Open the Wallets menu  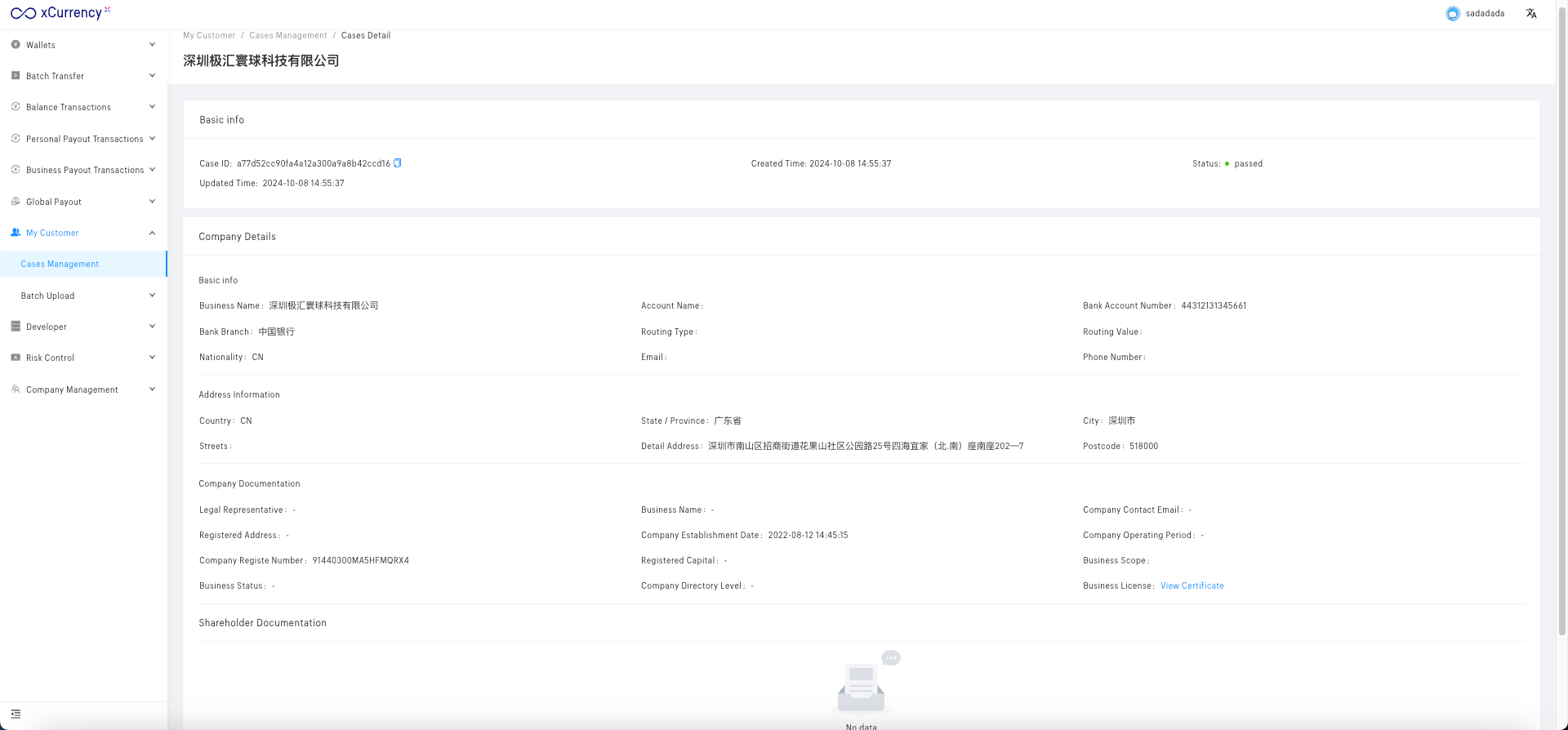click(83, 45)
